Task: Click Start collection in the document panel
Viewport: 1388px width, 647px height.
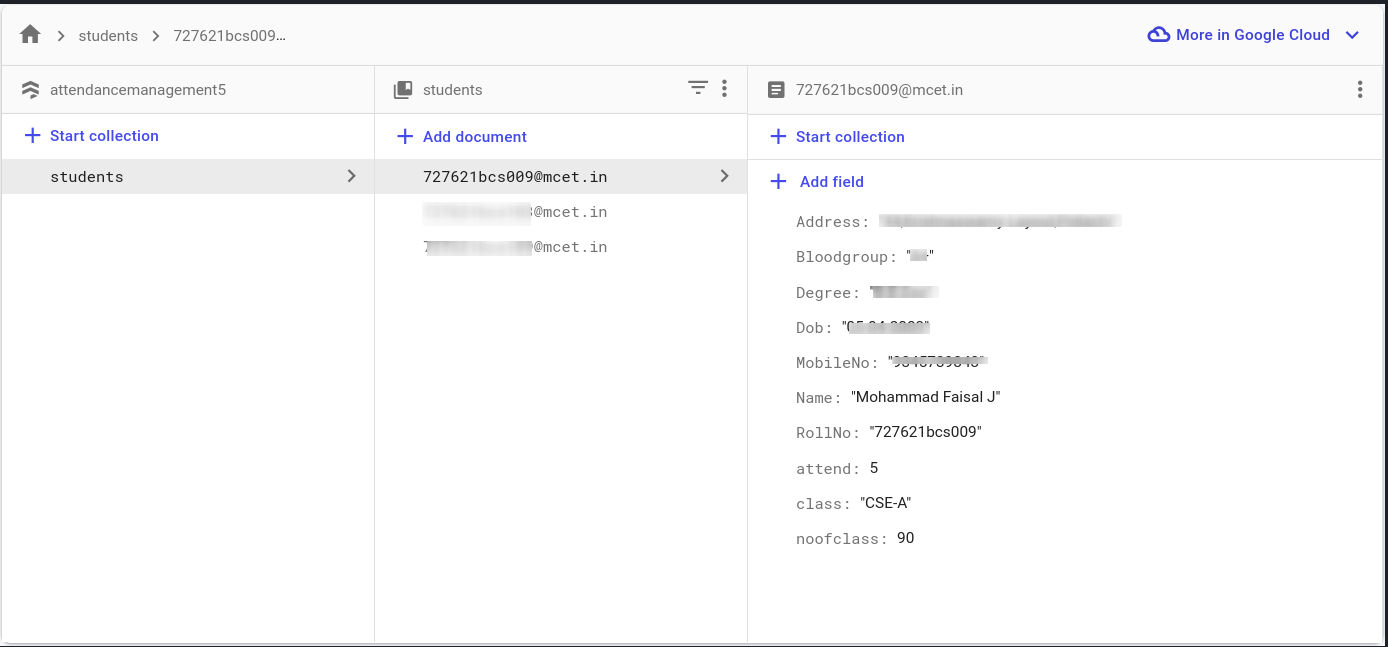Action: (x=850, y=137)
